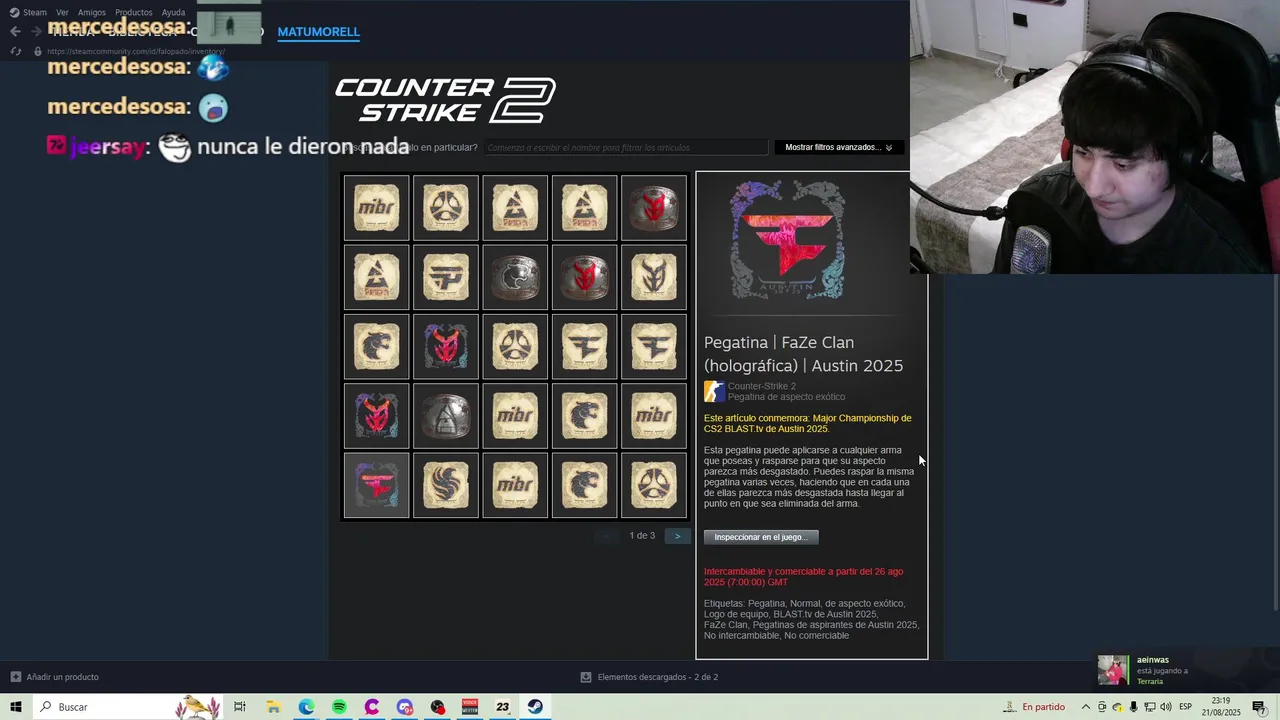Go to next inventory page arrow
Screen dimensions: 1280x720
click(x=677, y=536)
